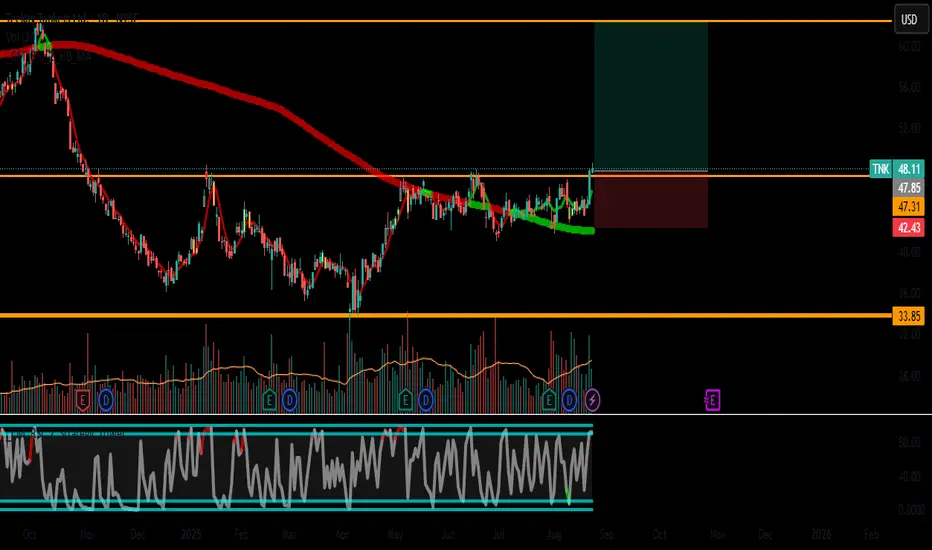Open the dividend D marker in August

click(569, 400)
